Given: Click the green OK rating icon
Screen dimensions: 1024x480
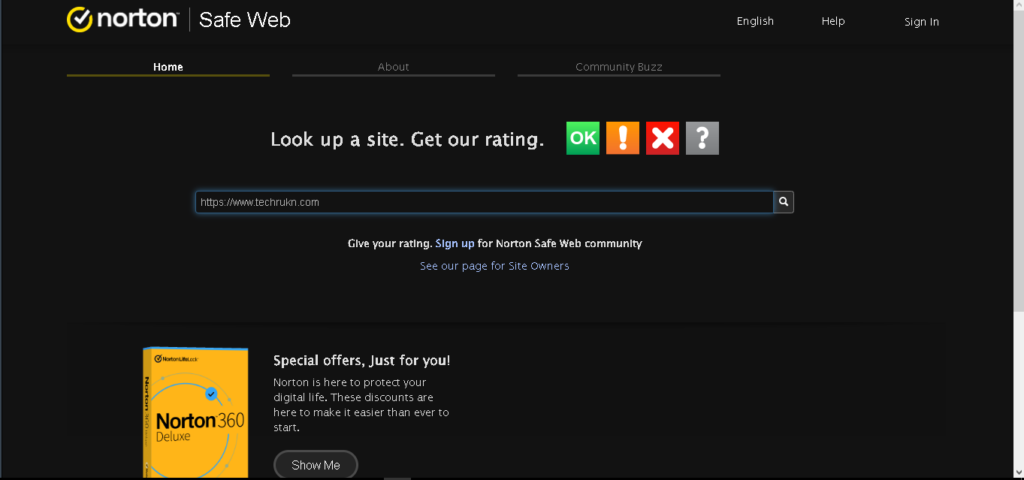Looking at the screenshot, I should (583, 138).
